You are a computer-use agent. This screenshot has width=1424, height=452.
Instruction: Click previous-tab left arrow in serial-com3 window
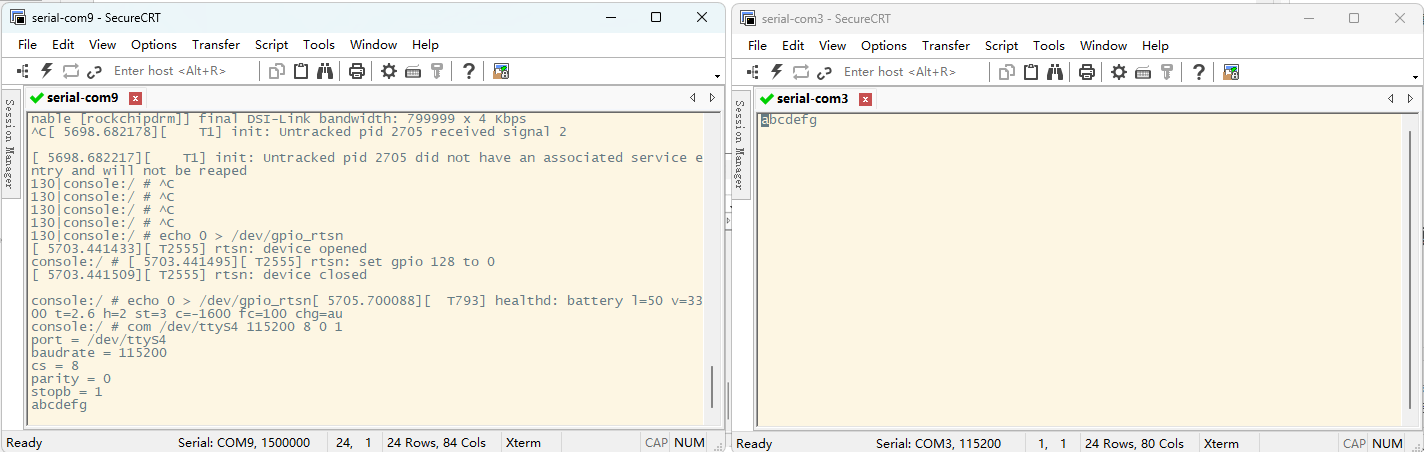pyautogui.click(x=1392, y=98)
